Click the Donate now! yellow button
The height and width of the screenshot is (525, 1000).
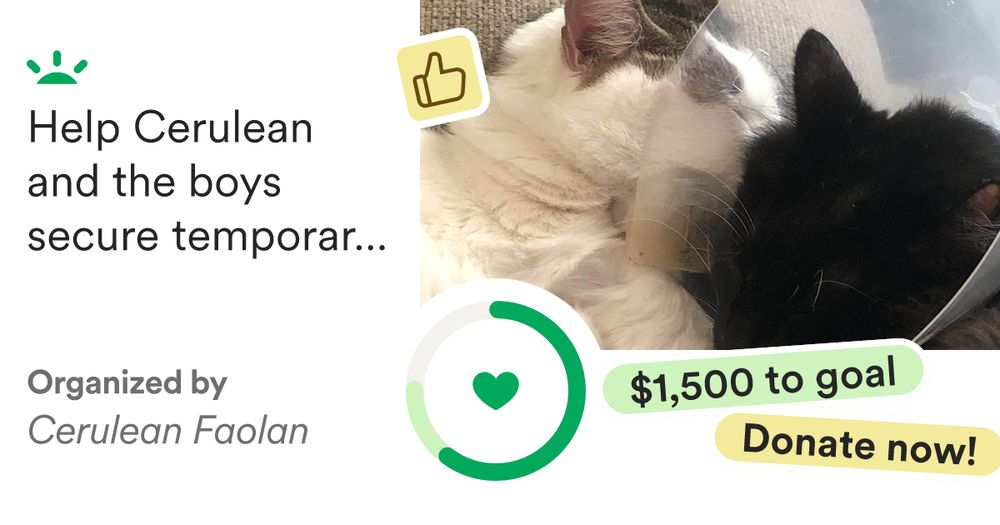tap(858, 444)
